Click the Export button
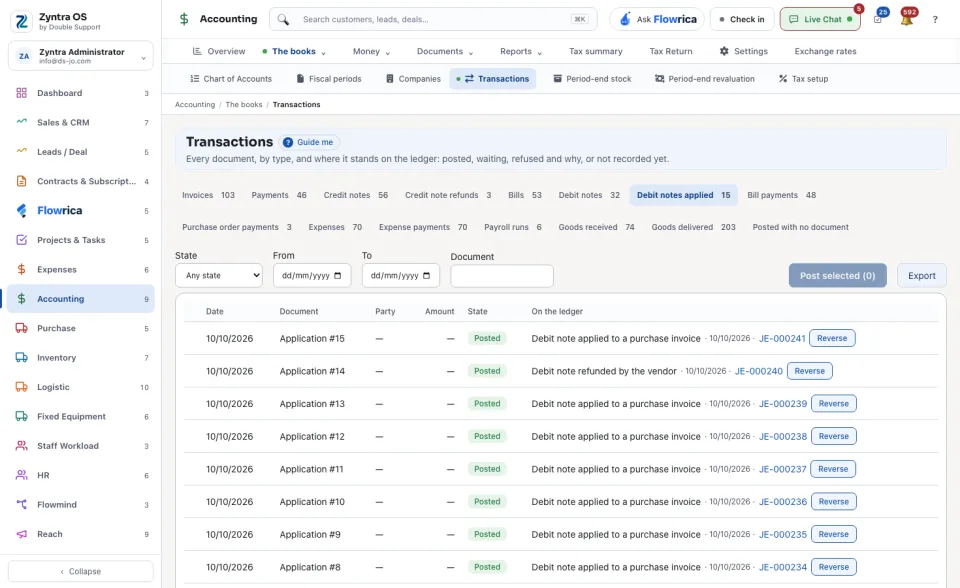 click(x=921, y=276)
